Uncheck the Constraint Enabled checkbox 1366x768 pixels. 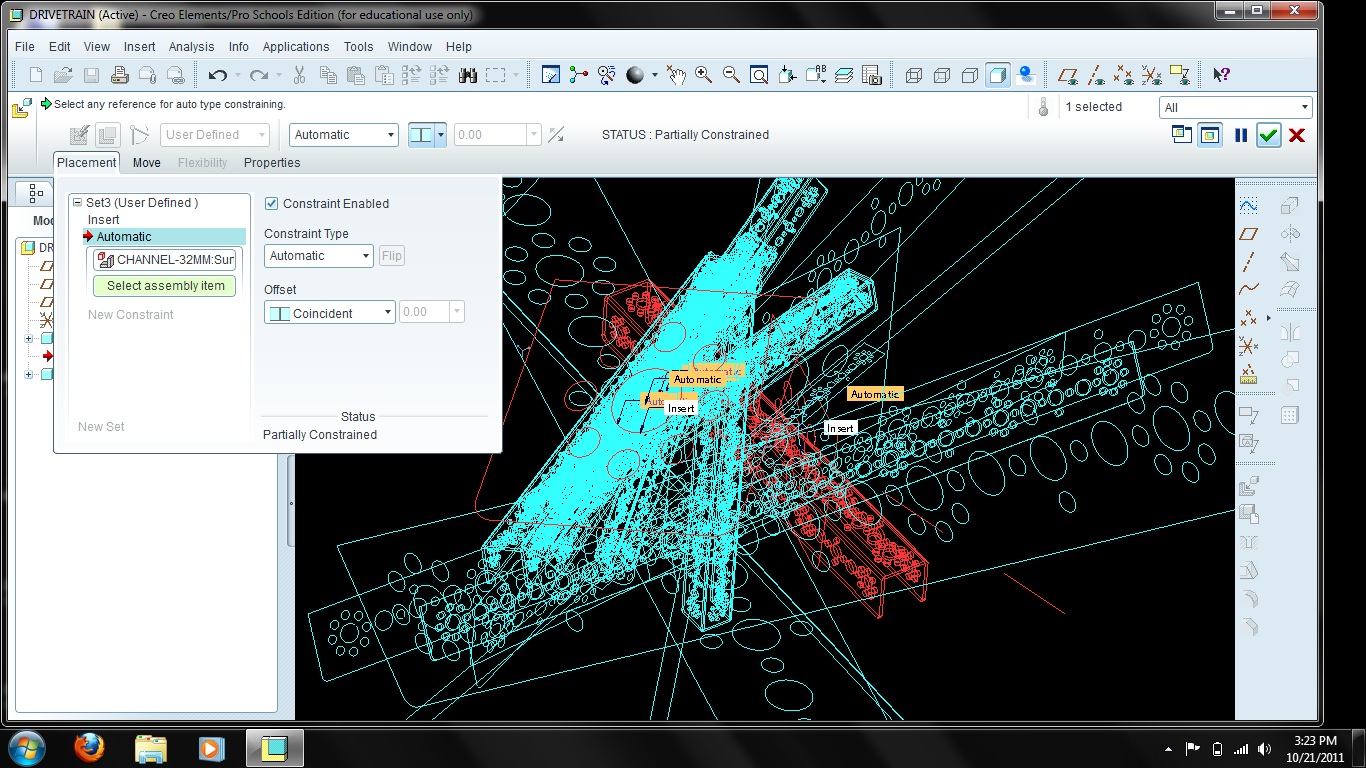271,204
